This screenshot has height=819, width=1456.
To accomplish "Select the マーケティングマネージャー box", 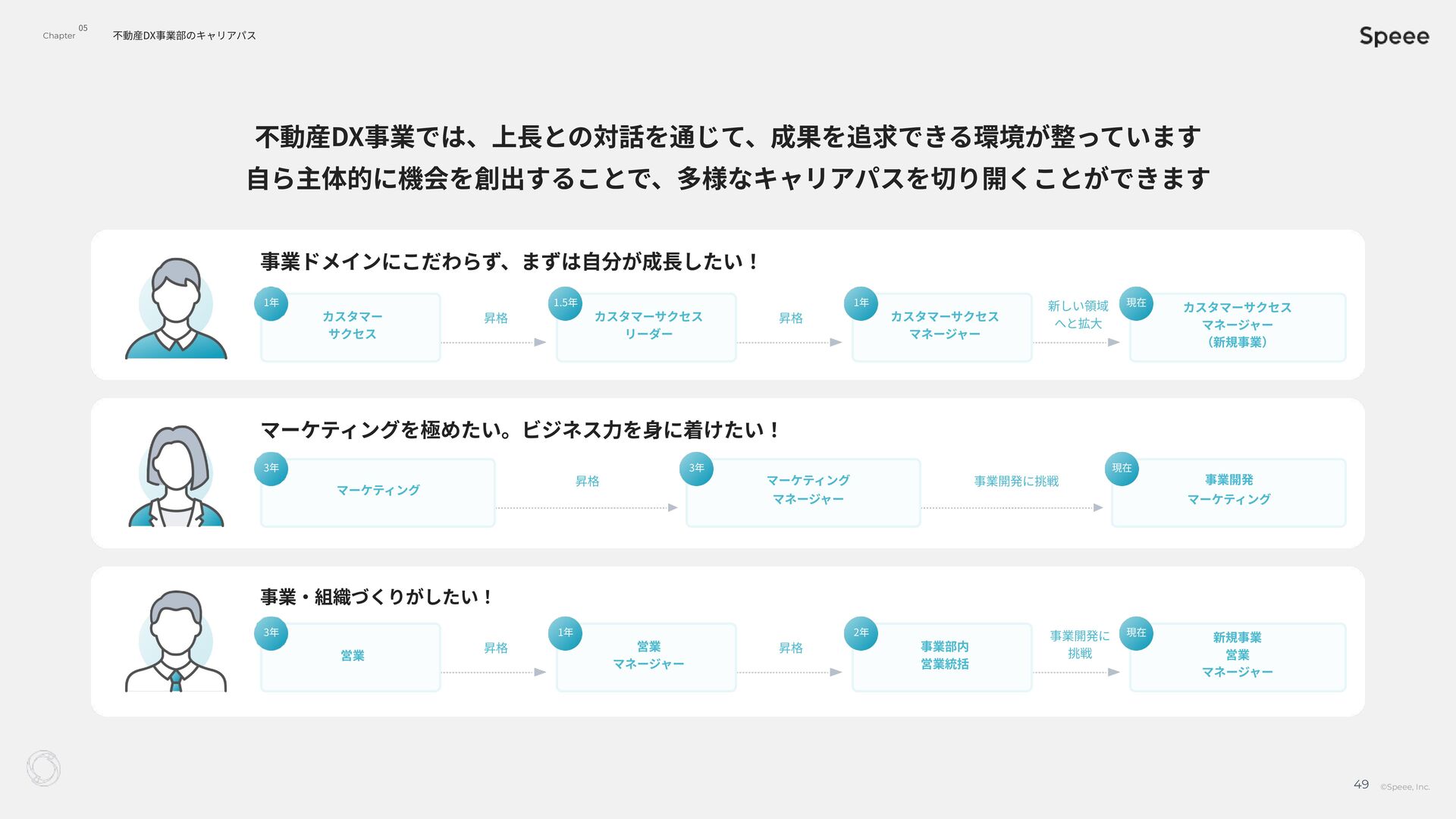I will [x=804, y=493].
